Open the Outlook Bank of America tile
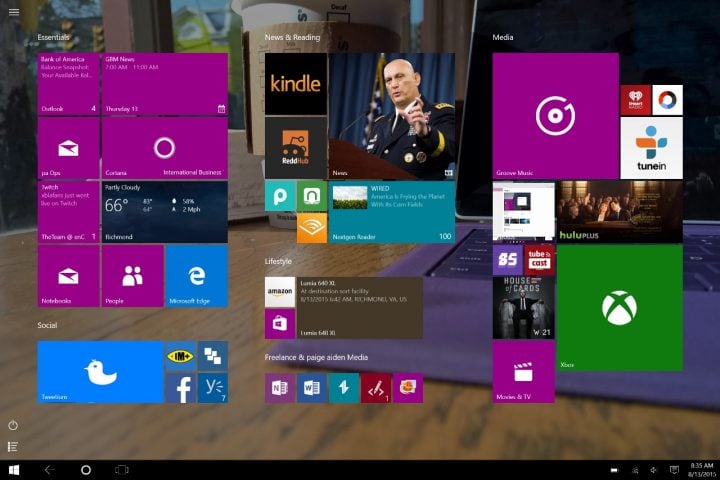Viewport: 720px width, 480px height. [68, 84]
